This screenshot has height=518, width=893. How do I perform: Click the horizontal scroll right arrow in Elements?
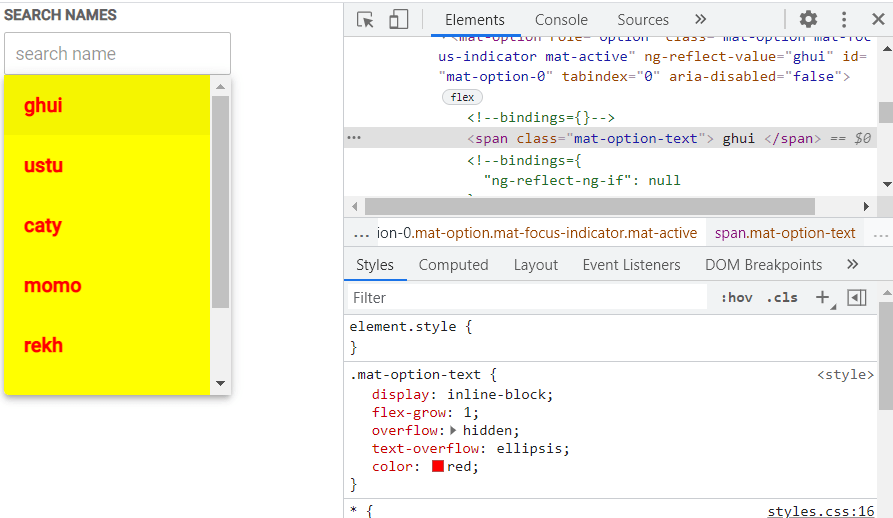[866, 206]
